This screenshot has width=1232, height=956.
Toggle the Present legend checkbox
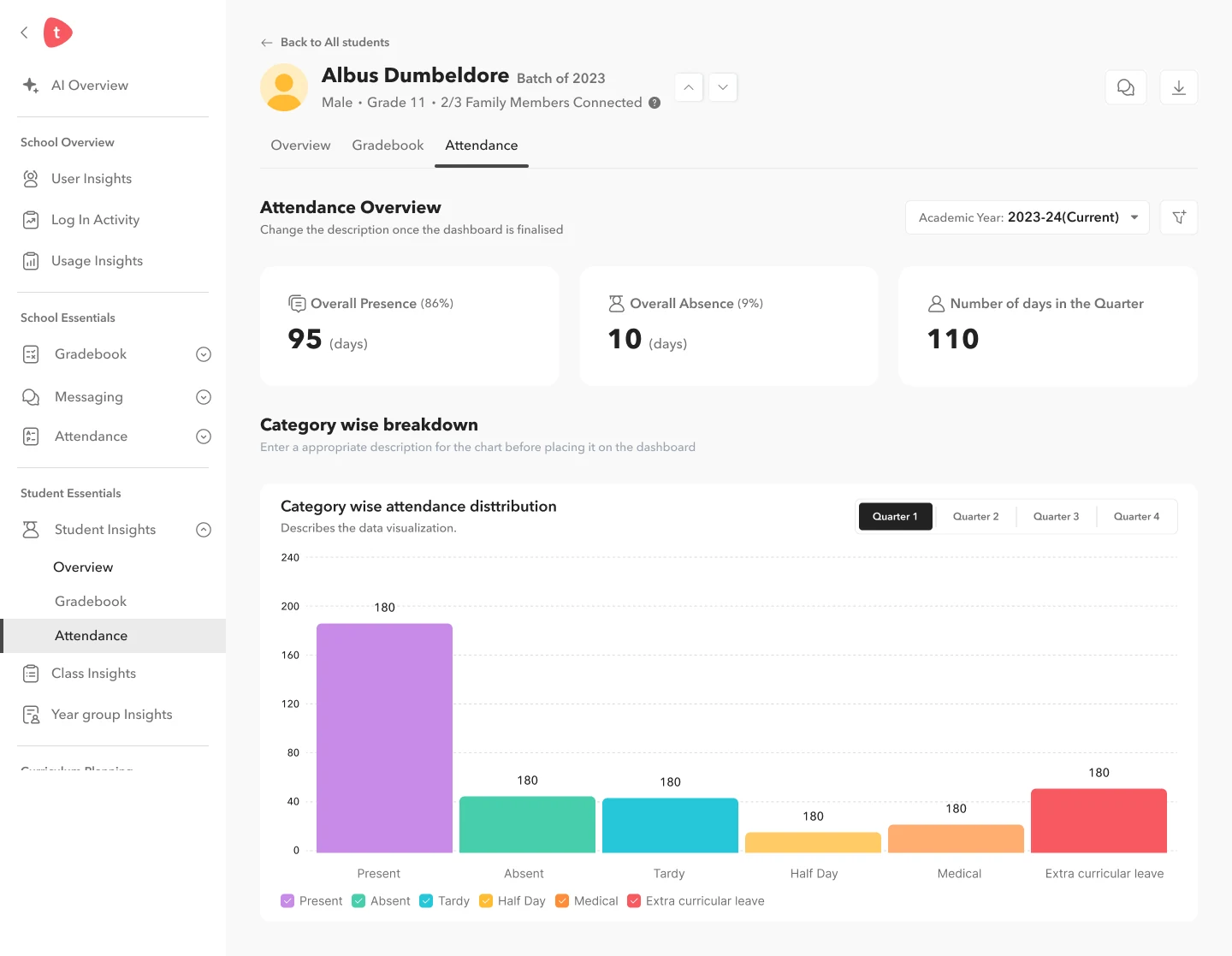point(287,900)
